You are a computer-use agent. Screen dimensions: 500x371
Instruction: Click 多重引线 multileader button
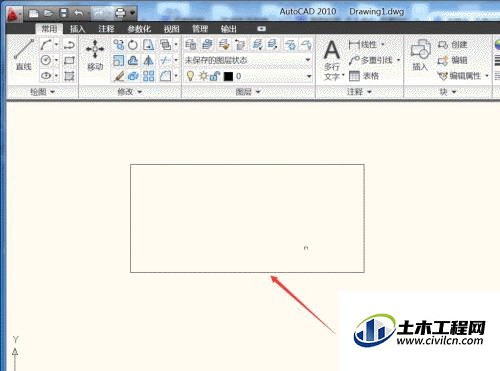tap(371, 60)
